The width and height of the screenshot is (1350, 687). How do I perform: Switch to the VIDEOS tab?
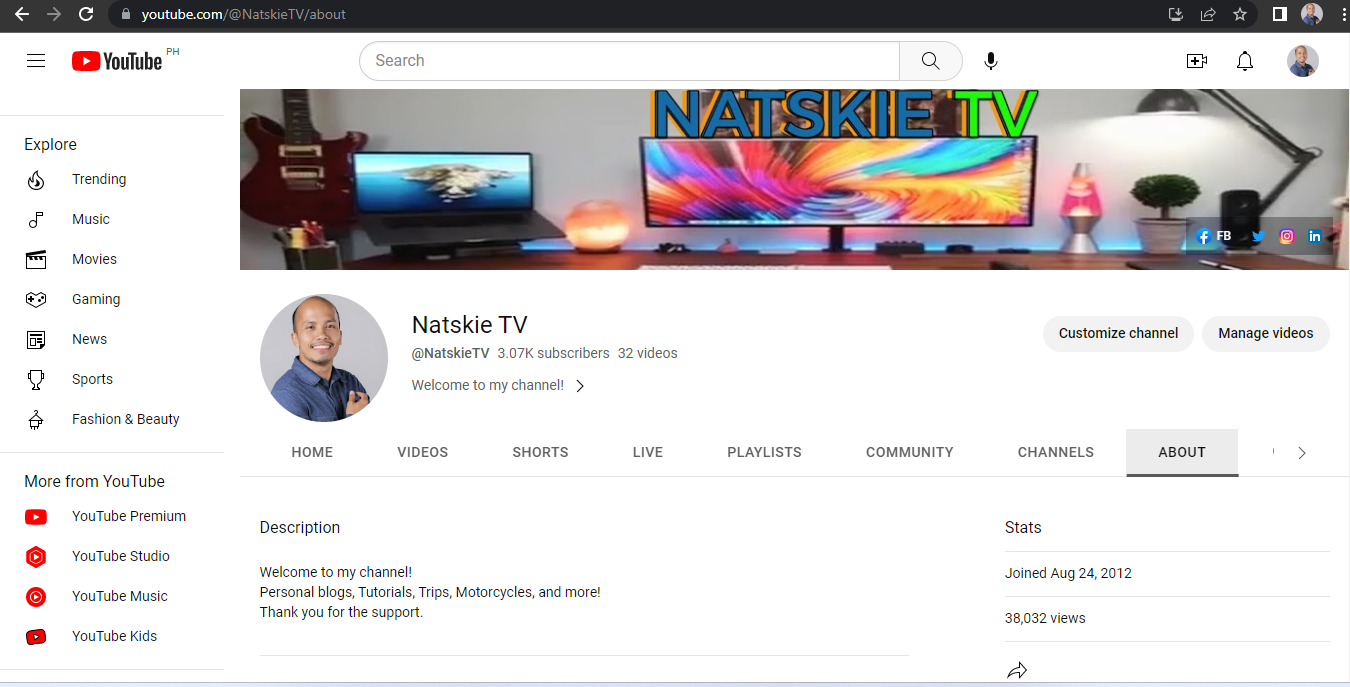(423, 453)
